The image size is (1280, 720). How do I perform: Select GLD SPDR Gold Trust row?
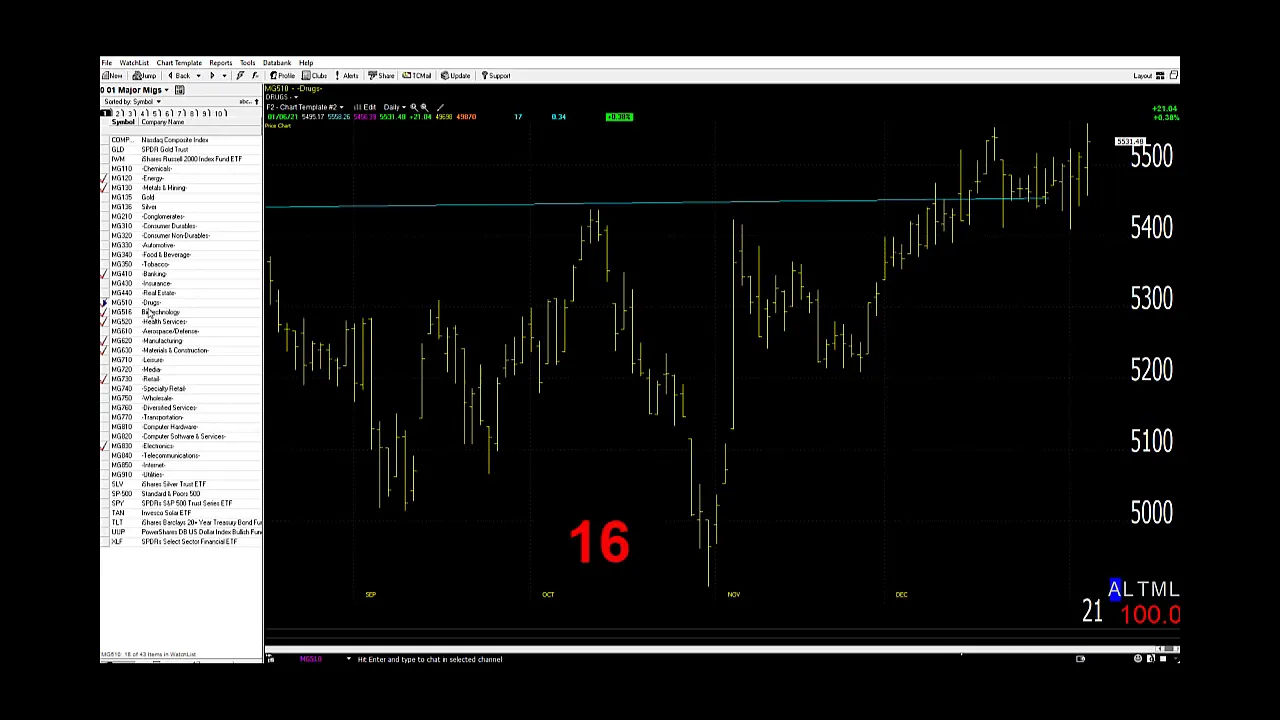(182, 150)
